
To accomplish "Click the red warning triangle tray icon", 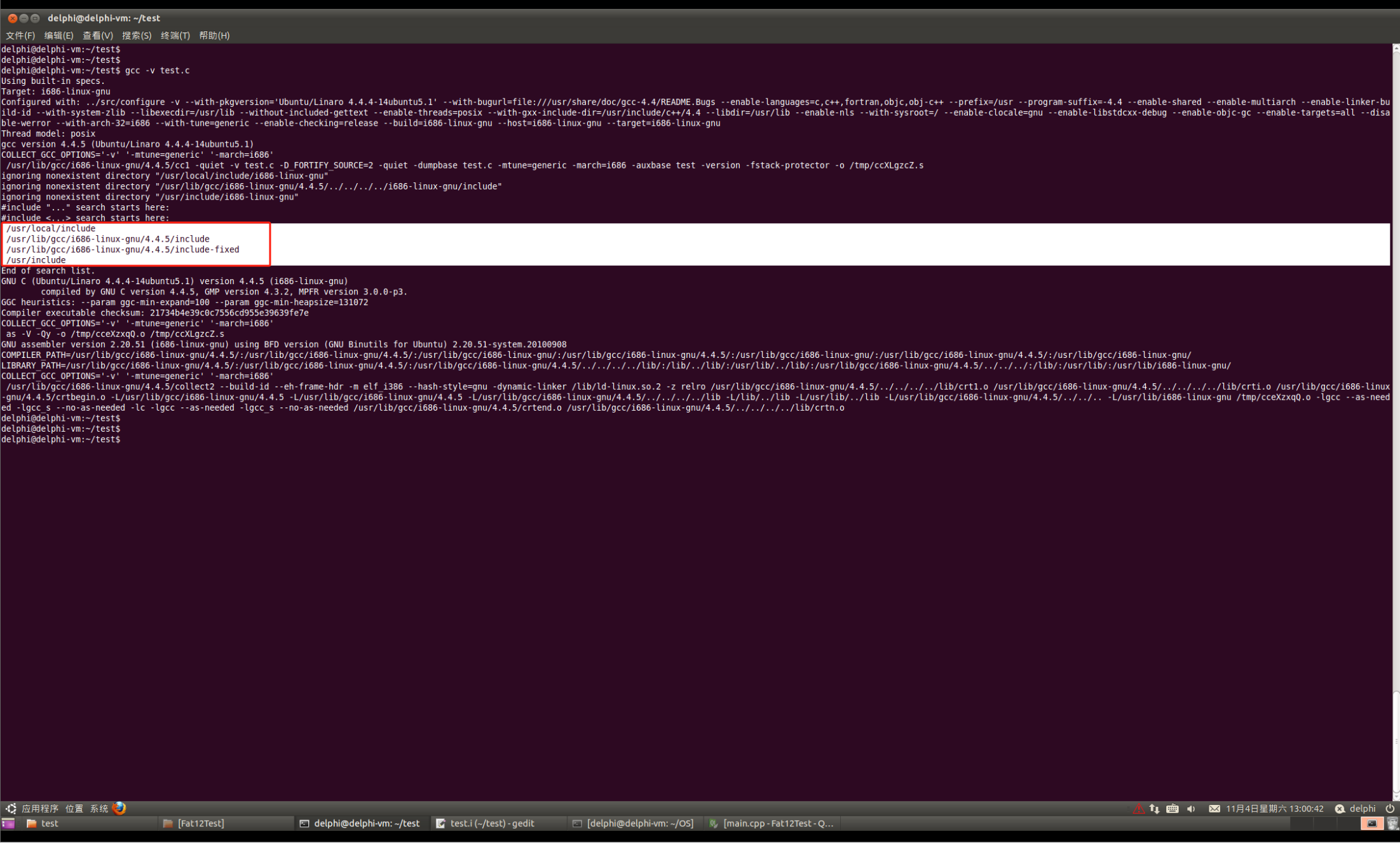I will pos(1138,809).
